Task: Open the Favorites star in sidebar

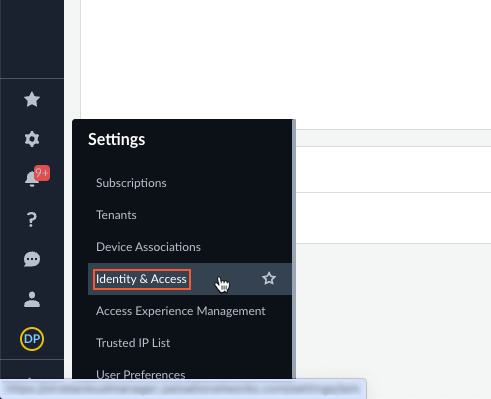Action: click(x=32, y=99)
